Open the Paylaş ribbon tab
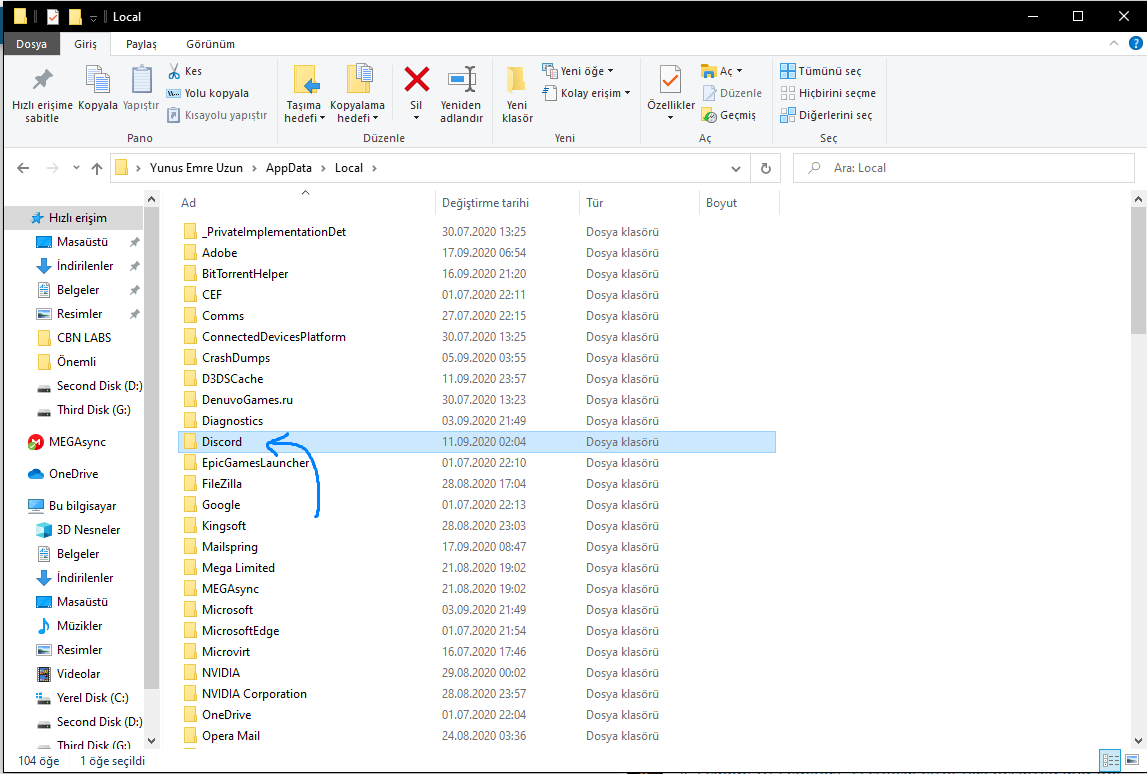Image resolution: width=1147 pixels, height=774 pixels. pos(140,44)
